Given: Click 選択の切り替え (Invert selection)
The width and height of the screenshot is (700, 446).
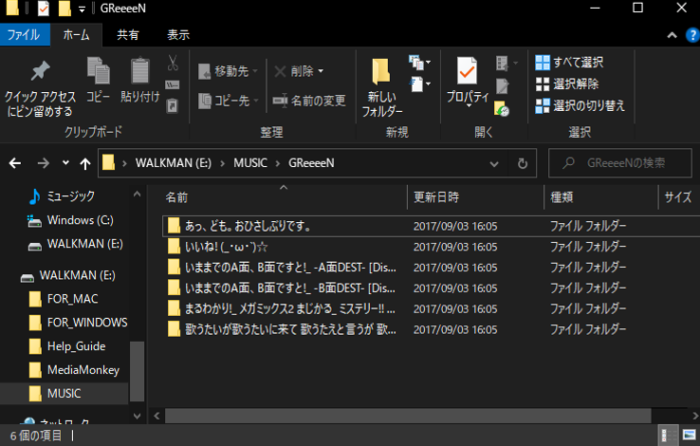Looking at the screenshot, I should (x=580, y=106).
